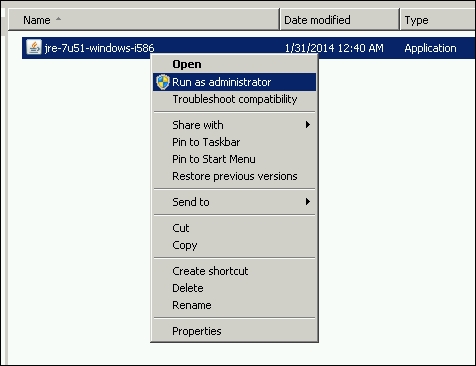Sort by the Type column header
Viewport: 476px width, 366px height.
pos(438,20)
